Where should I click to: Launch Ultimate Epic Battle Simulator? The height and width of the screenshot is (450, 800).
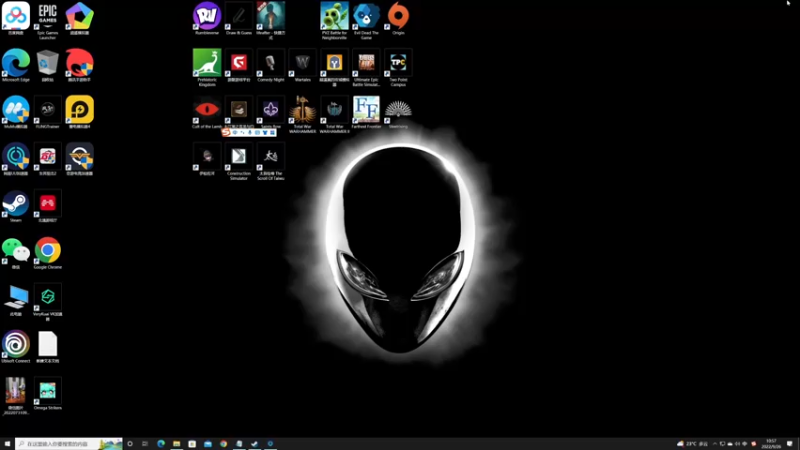click(x=366, y=67)
